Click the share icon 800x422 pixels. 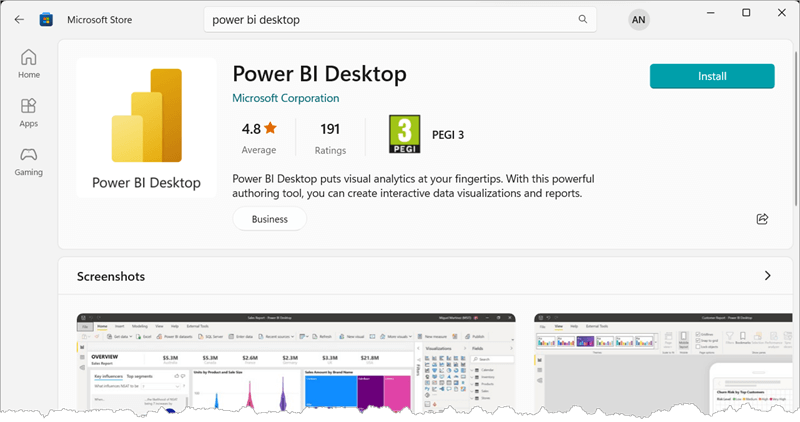coord(762,219)
